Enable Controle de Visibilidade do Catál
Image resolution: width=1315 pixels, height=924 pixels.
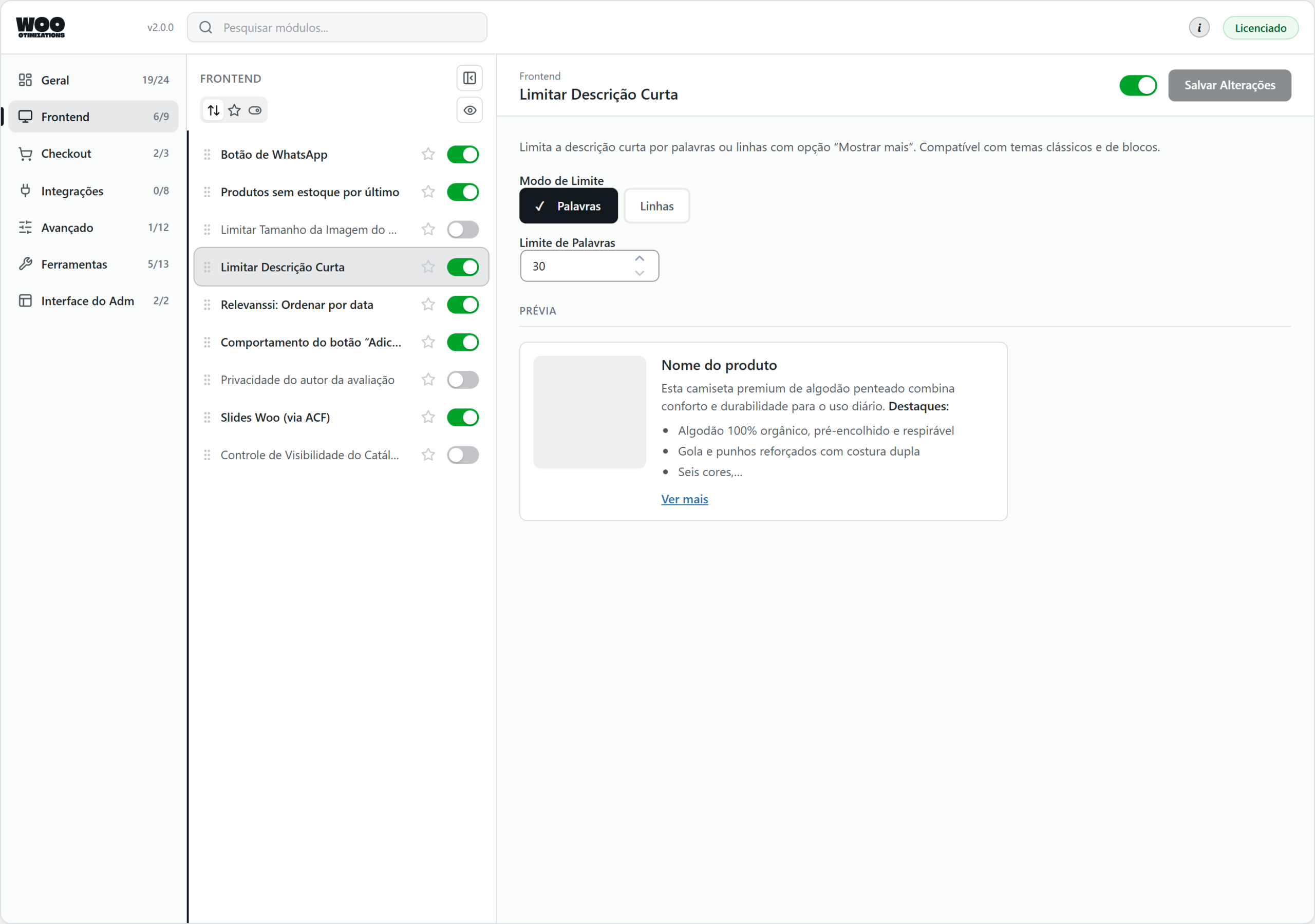point(463,455)
